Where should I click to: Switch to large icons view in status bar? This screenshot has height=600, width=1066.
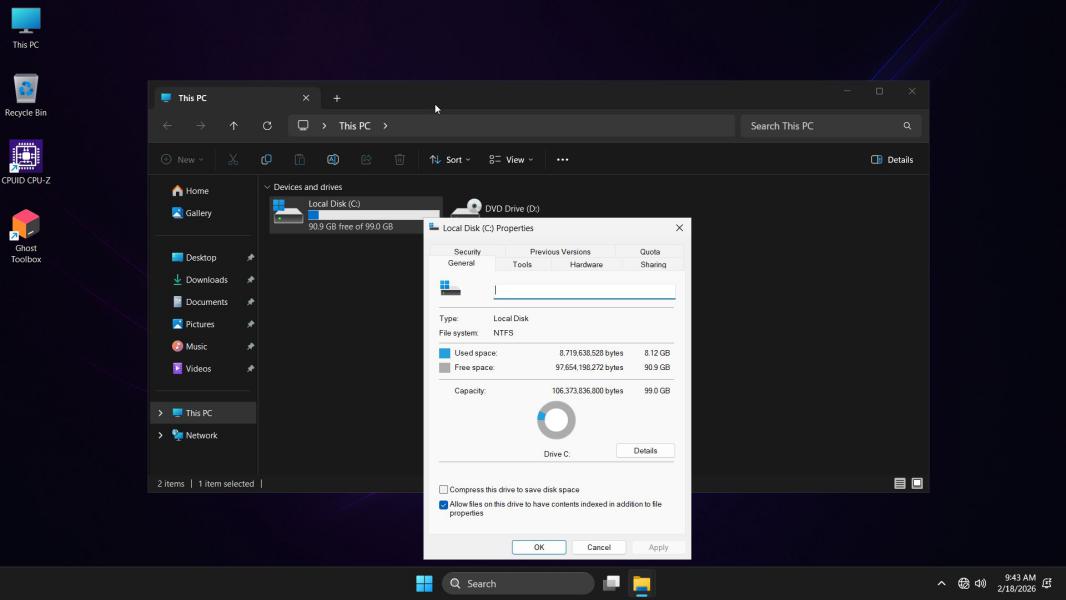[x=917, y=484]
